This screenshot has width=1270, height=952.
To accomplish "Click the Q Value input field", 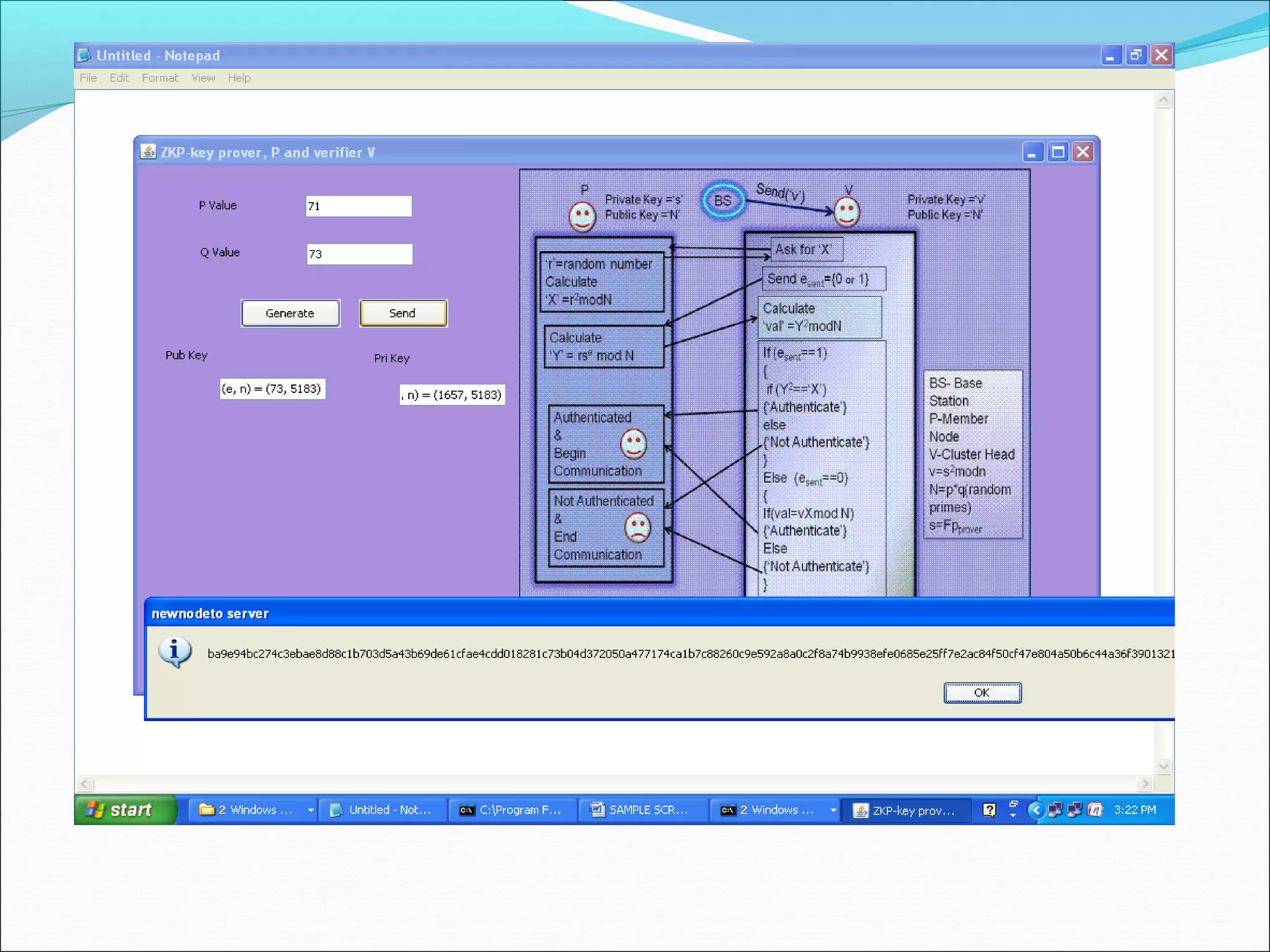I will click(359, 254).
